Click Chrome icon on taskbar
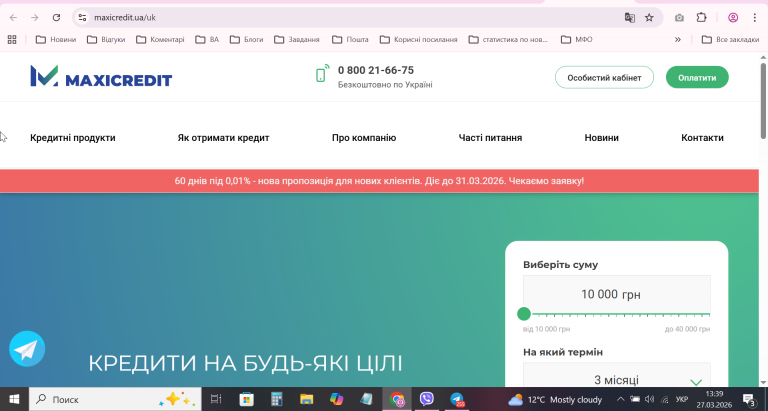 397,399
